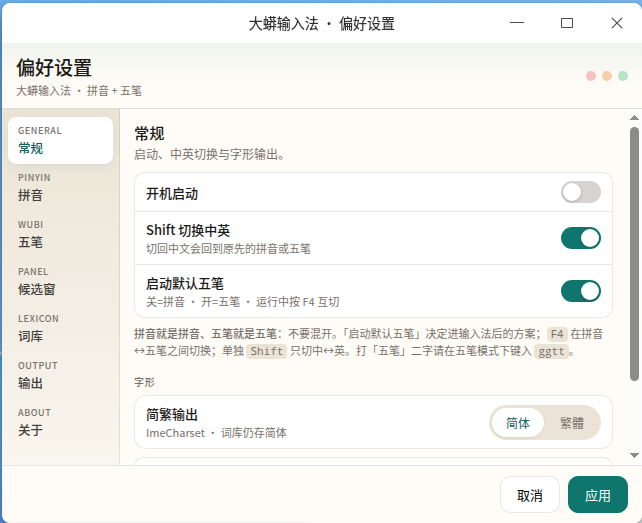The height and width of the screenshot is (523, 642).
Task: Click the Shift key label in description
Action: (x=267, y=351)
